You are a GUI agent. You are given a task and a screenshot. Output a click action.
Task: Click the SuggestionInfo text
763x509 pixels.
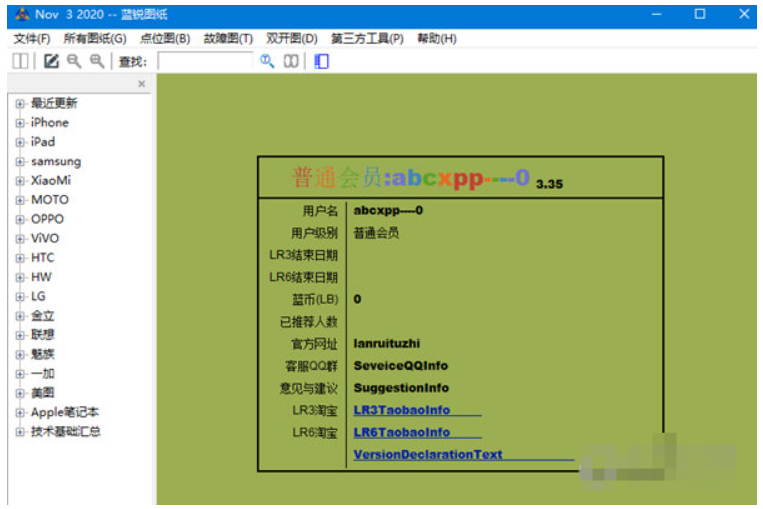(401, 388)
